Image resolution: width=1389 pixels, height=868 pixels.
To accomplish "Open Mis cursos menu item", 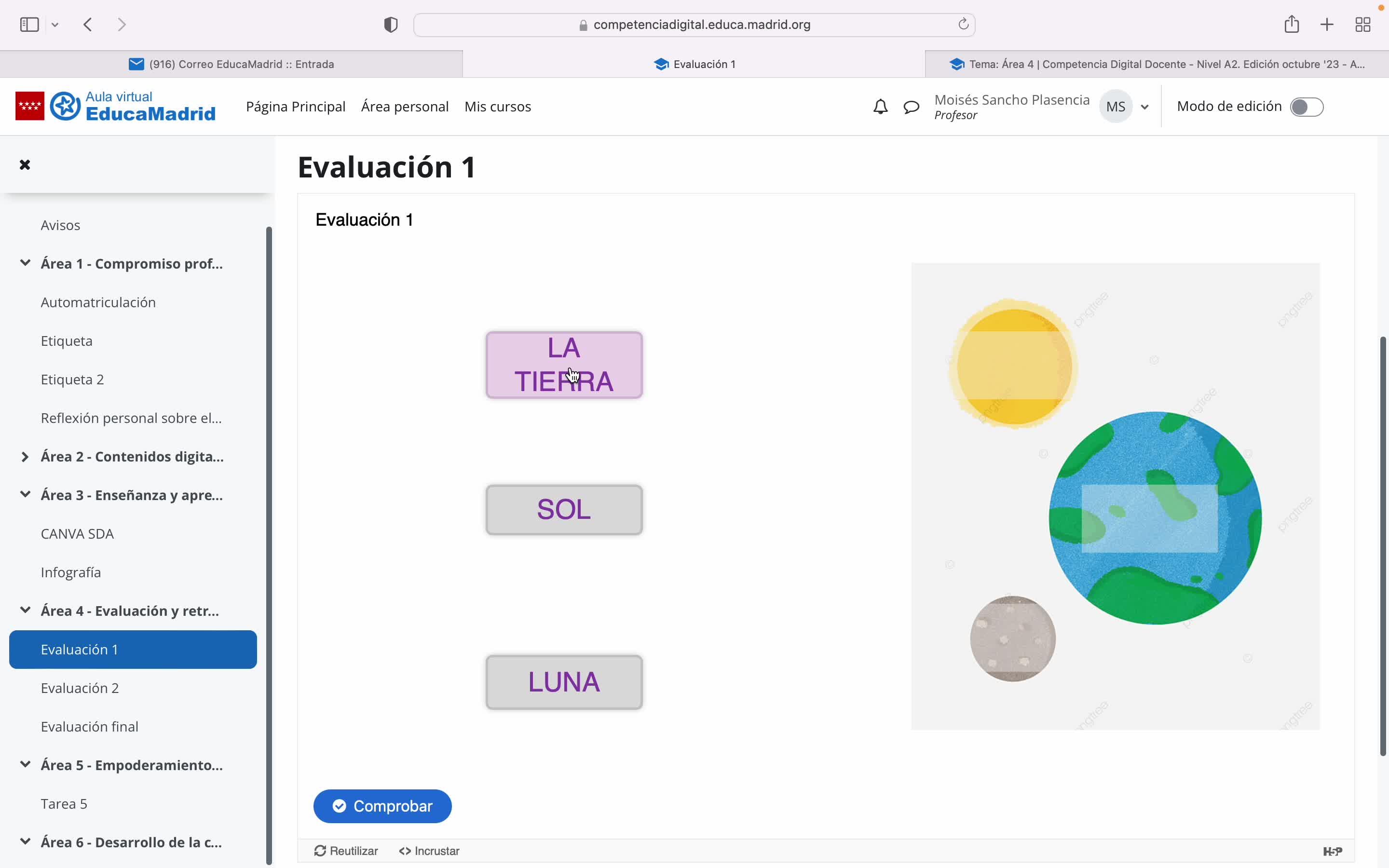I will pos(497,107).
